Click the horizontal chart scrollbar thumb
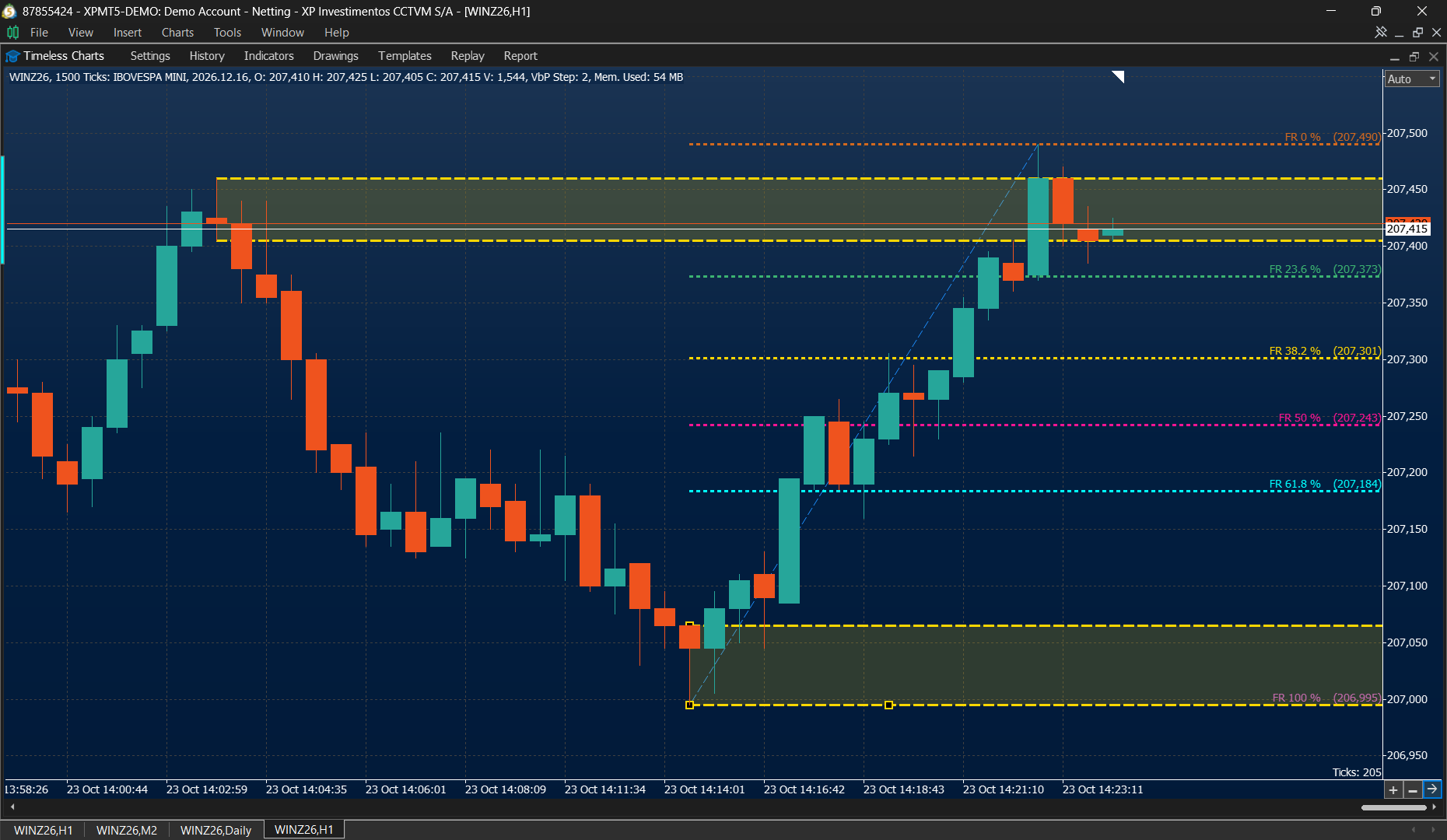The width and height of the screenshot is (1447, 840). tap(1394, 807)
